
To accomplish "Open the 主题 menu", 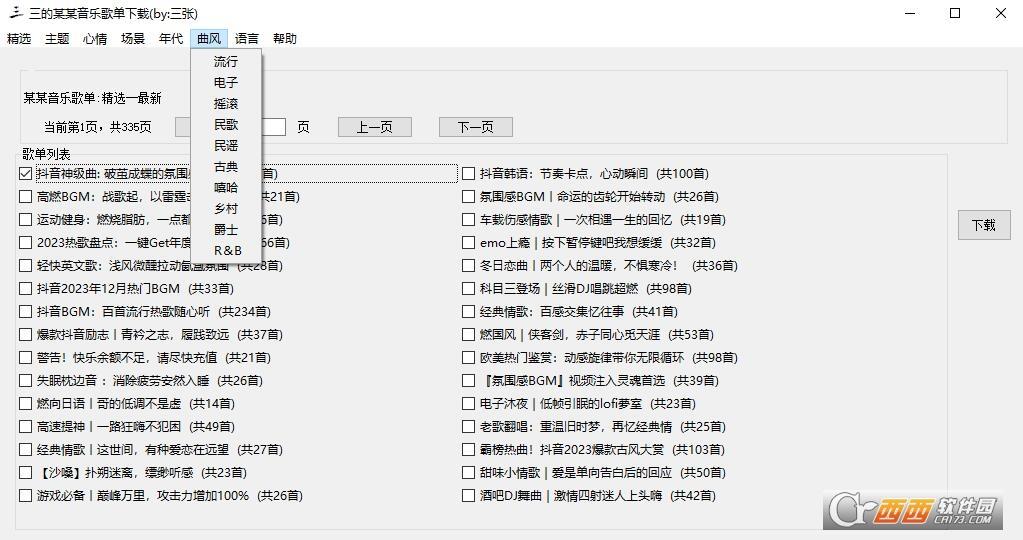I will [x=57, y=39].
